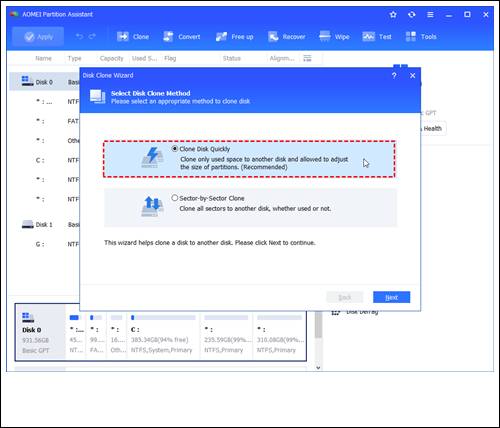
Task: Click the Alignment column header
Action: [282, 58]
